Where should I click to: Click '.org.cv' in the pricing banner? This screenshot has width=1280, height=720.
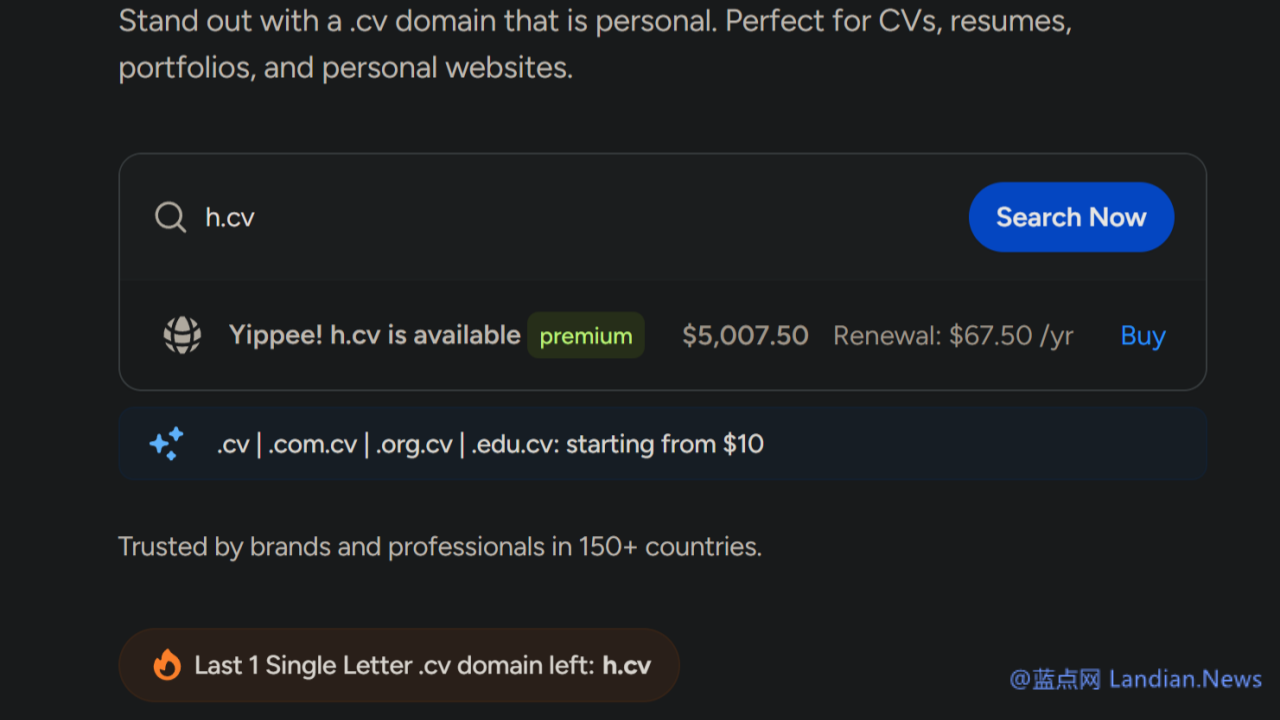click(x=414, y=444)
